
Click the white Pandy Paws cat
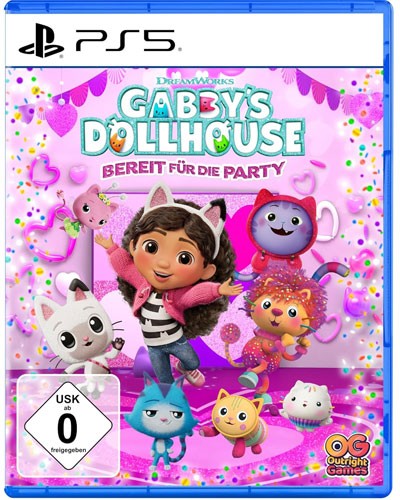click(x=78, y=333)
